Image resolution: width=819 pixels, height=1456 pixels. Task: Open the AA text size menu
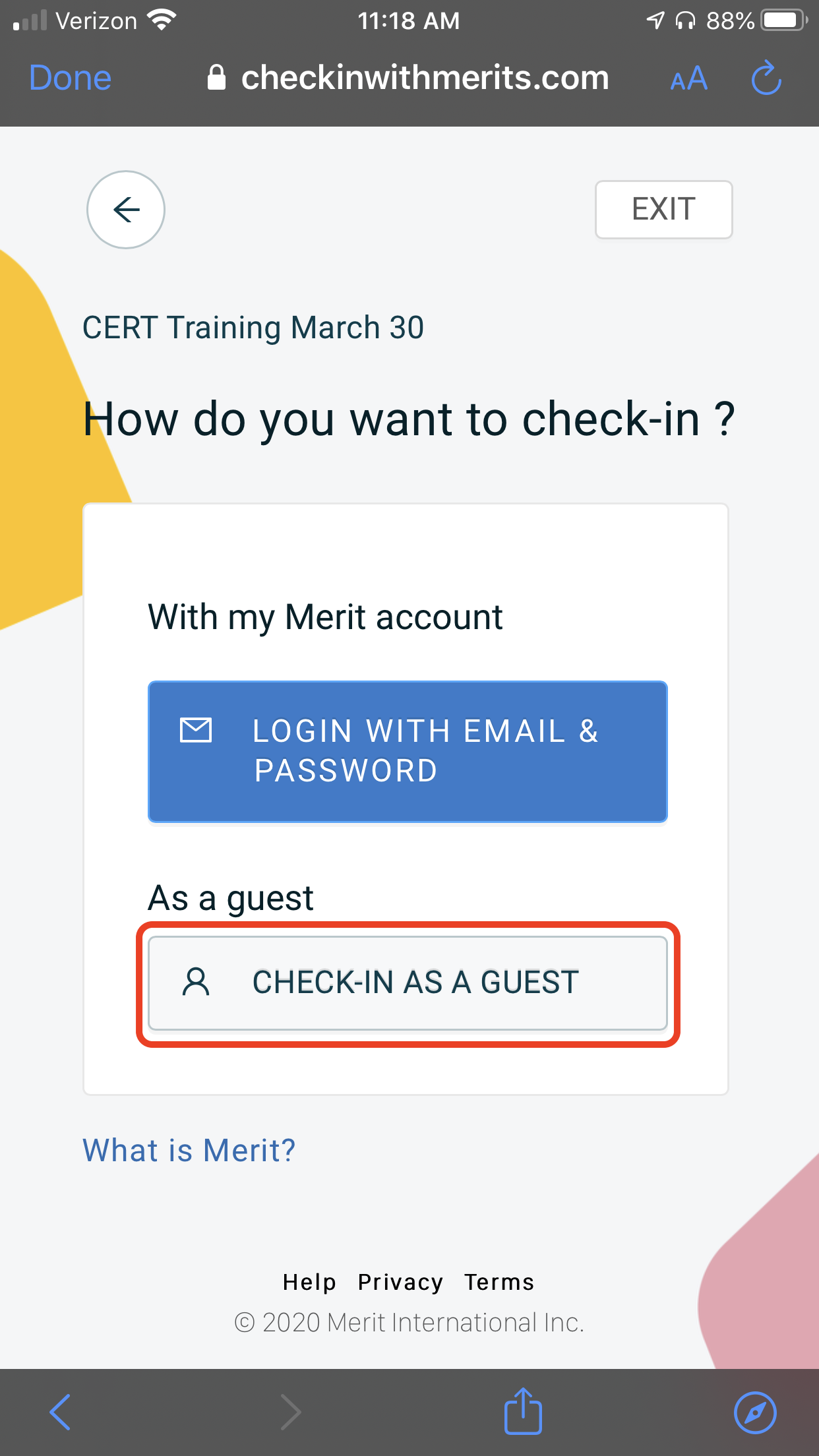[x=688, y=79]
